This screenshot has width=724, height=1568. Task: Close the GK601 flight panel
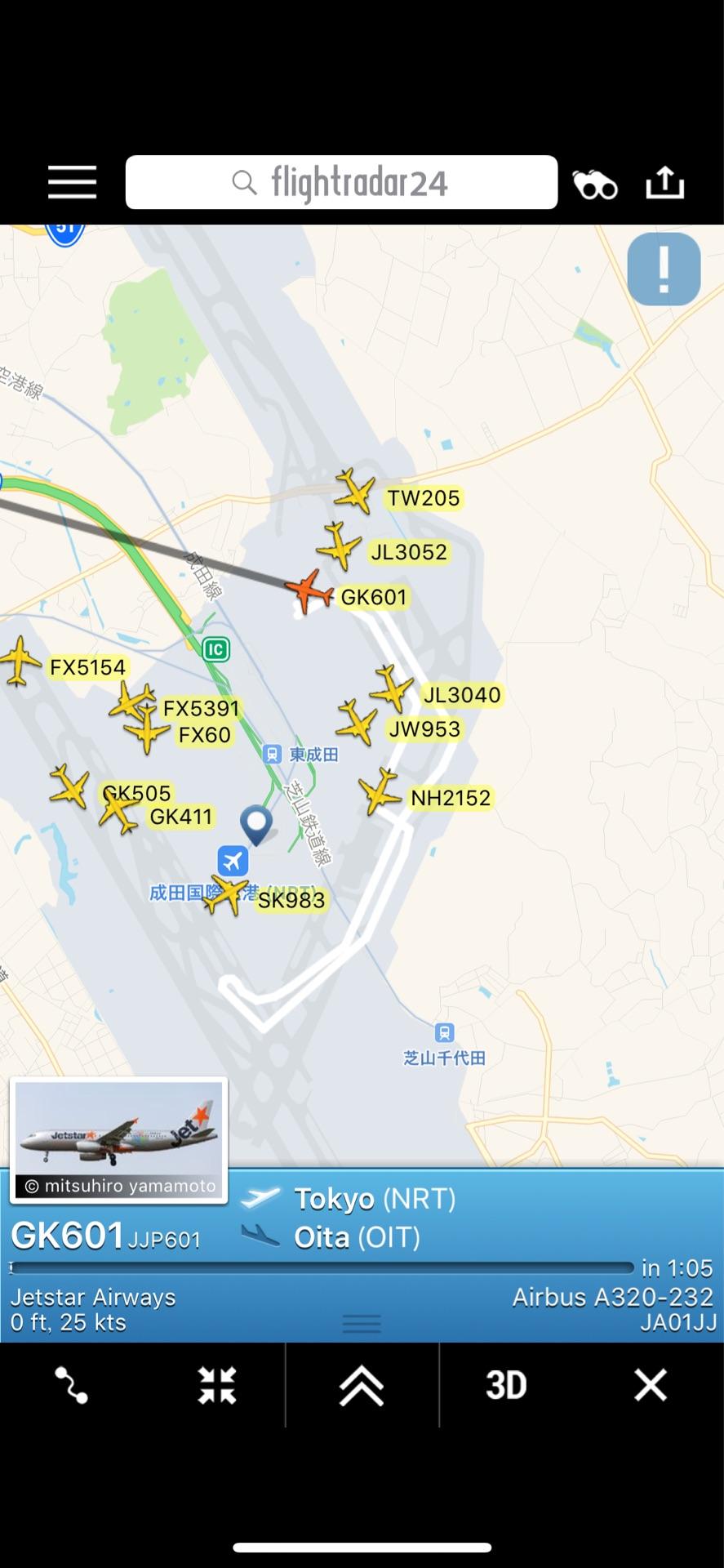tap(651, 1385)
